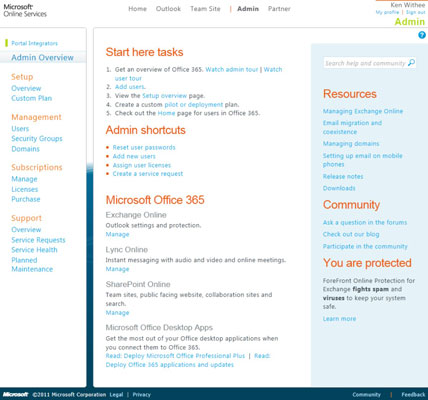Viewport: 428px width, 400px height.
Task: Click Sign out link
Action: pyautogui.click(x=416, y=12)
